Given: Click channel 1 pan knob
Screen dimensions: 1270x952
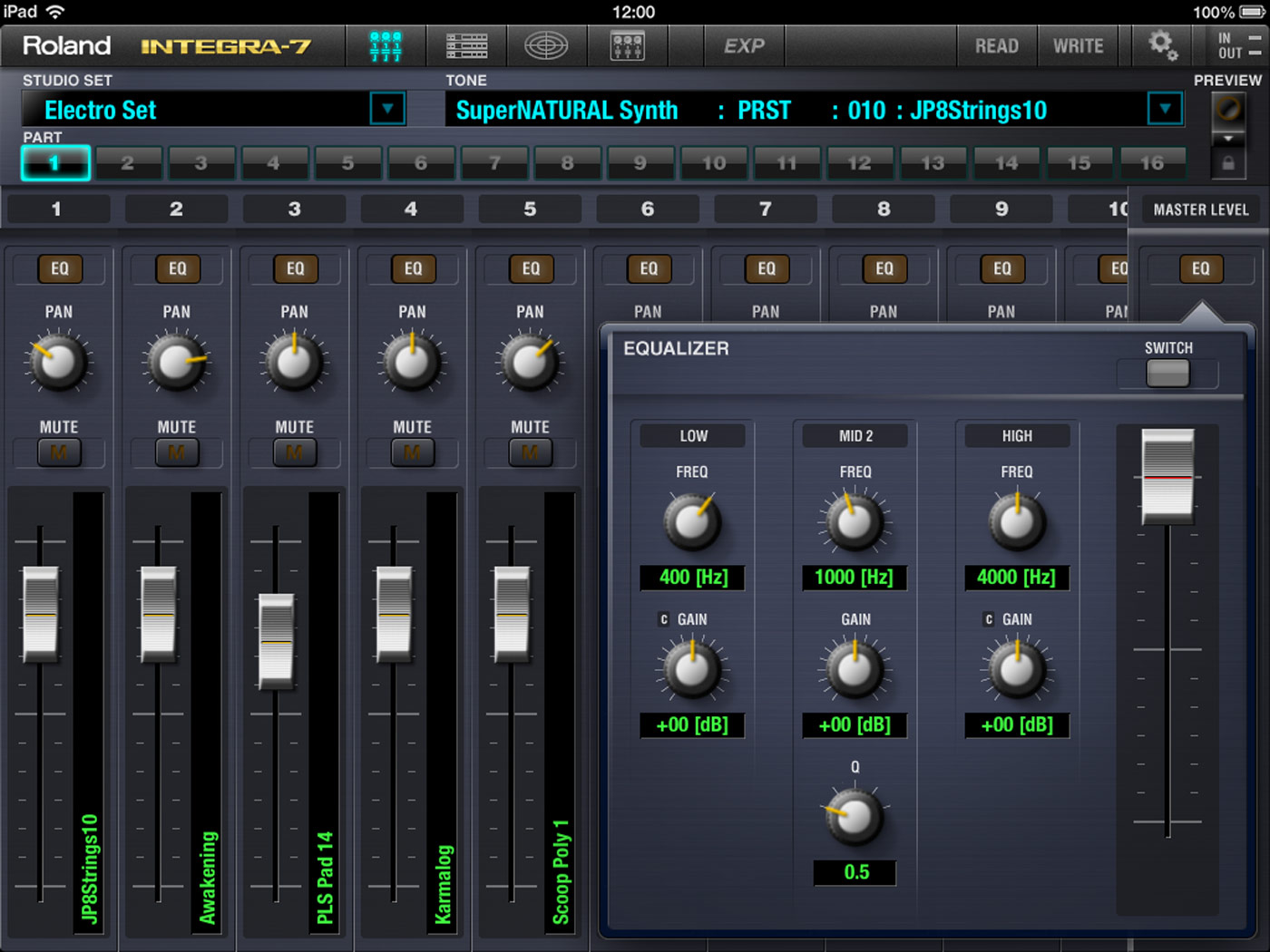Looking at the screenshot, I should click(58, 363).
